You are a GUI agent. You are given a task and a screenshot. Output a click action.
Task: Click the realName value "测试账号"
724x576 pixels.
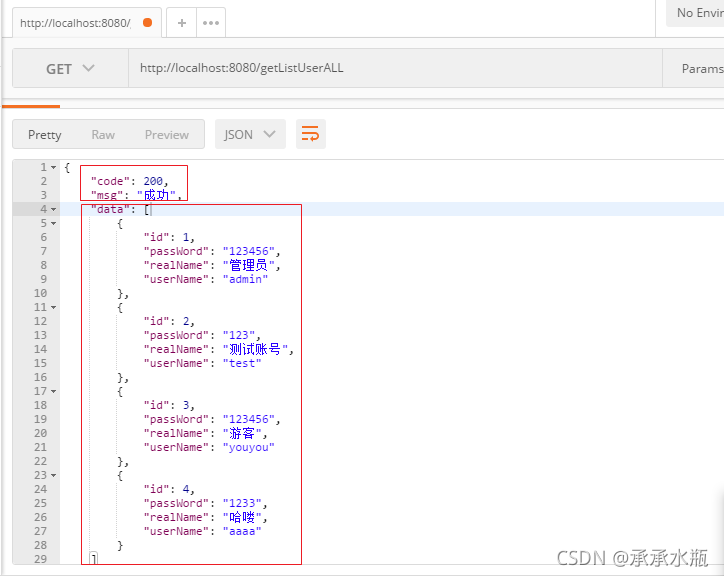click(x=255, y=349)
